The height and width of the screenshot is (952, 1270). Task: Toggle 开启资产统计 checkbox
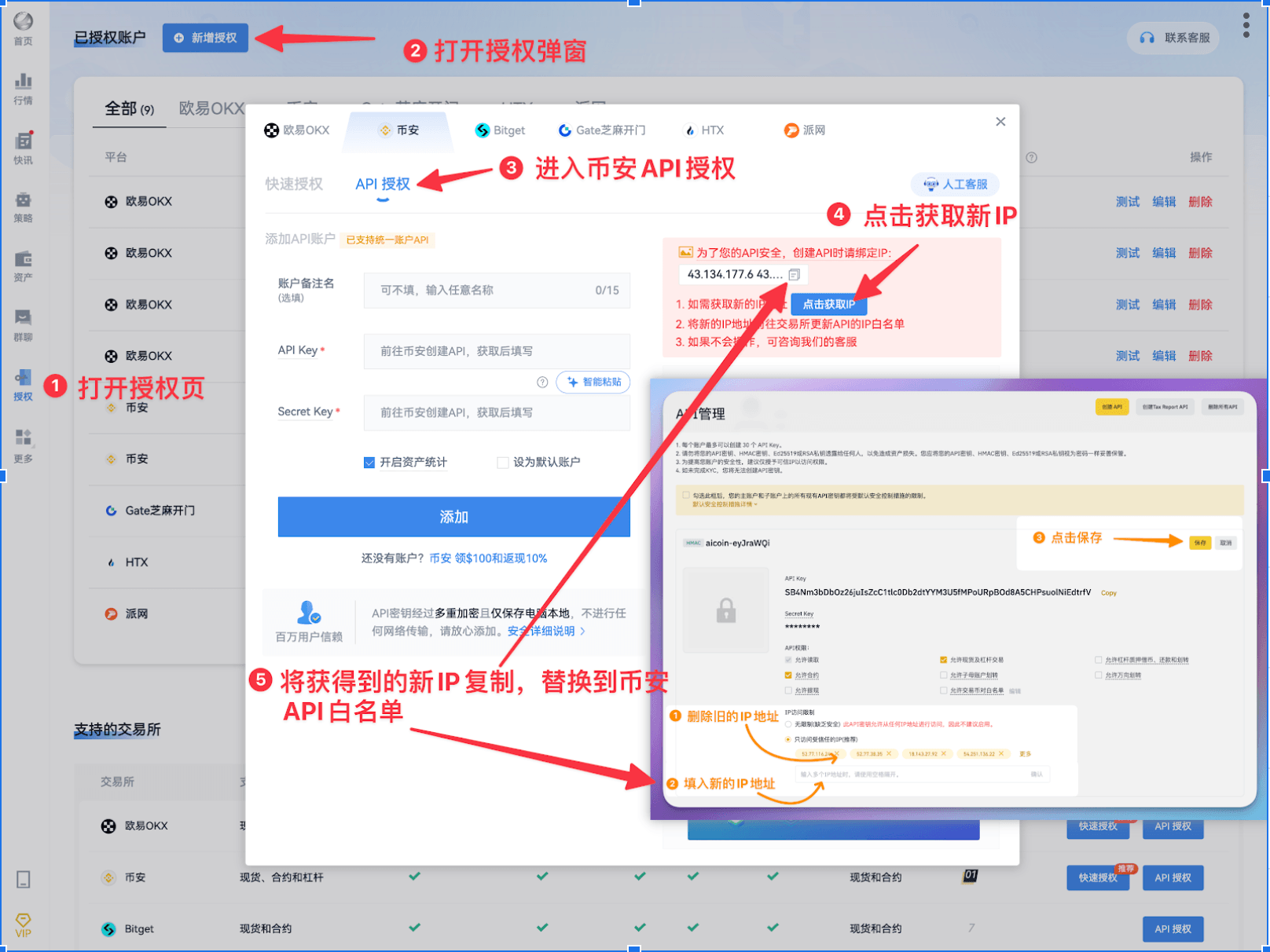(369, 463)
